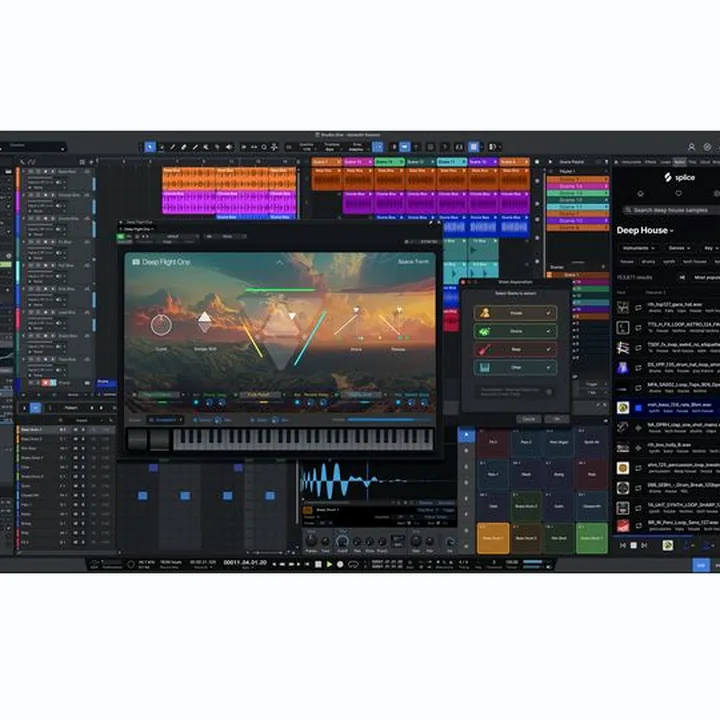Uncheck the Vocals stem checkmark
This screenshot has width=720, height=720.
(548, 313)
